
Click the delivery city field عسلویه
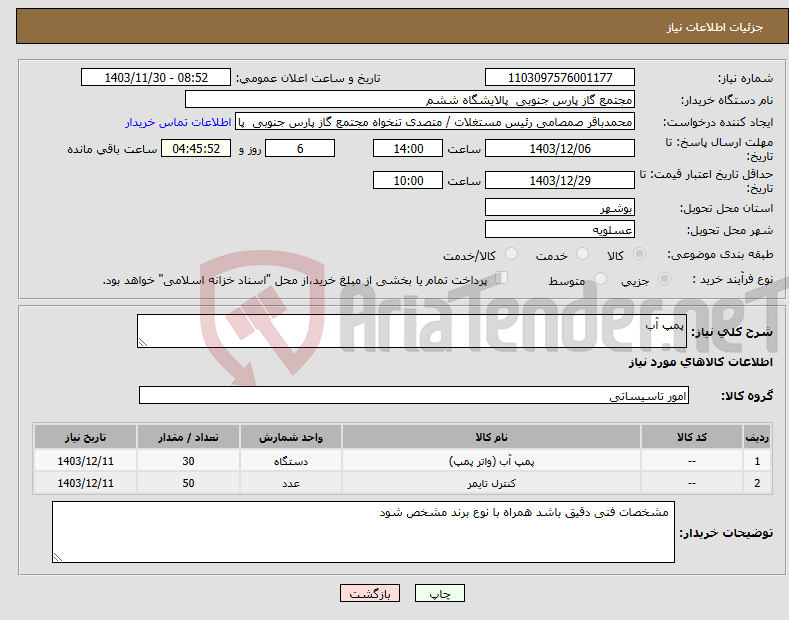560,229
